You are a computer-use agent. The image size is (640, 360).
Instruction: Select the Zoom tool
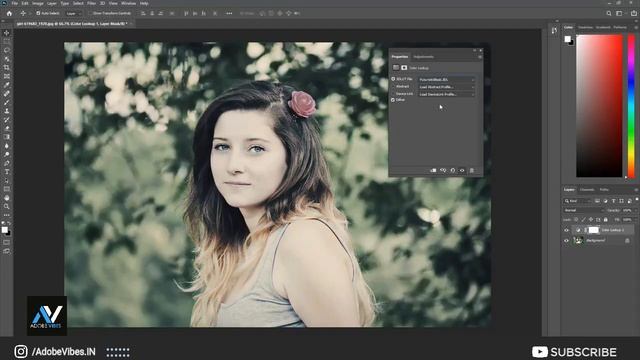point(7,207)
